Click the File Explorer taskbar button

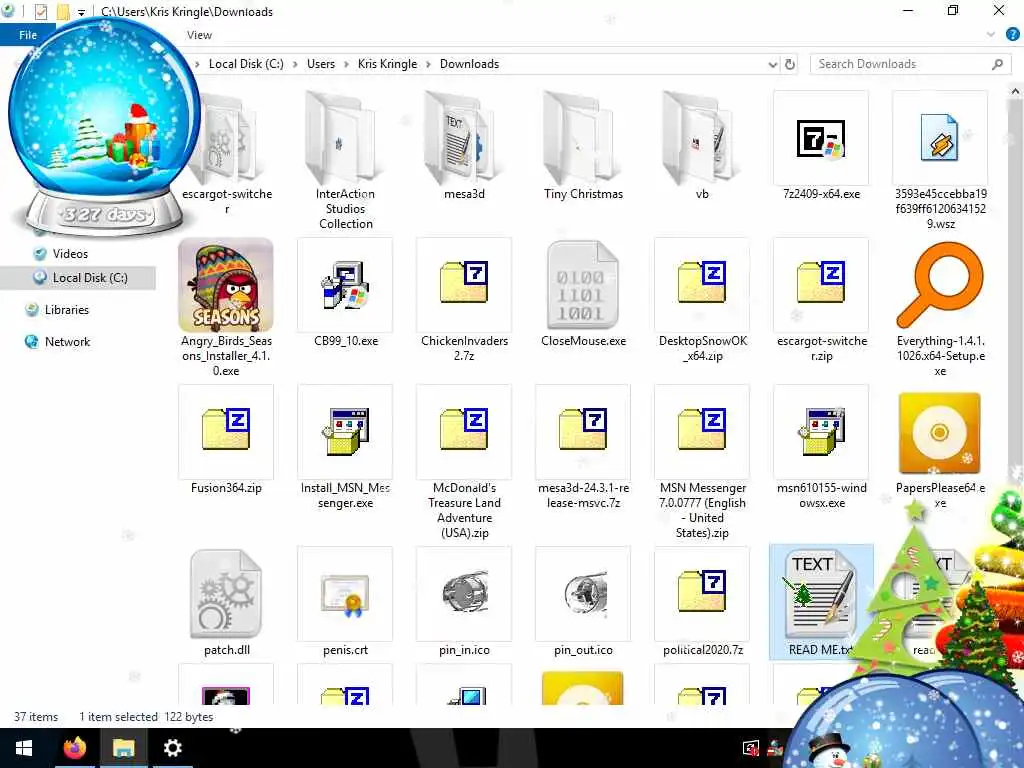(123, 748)
